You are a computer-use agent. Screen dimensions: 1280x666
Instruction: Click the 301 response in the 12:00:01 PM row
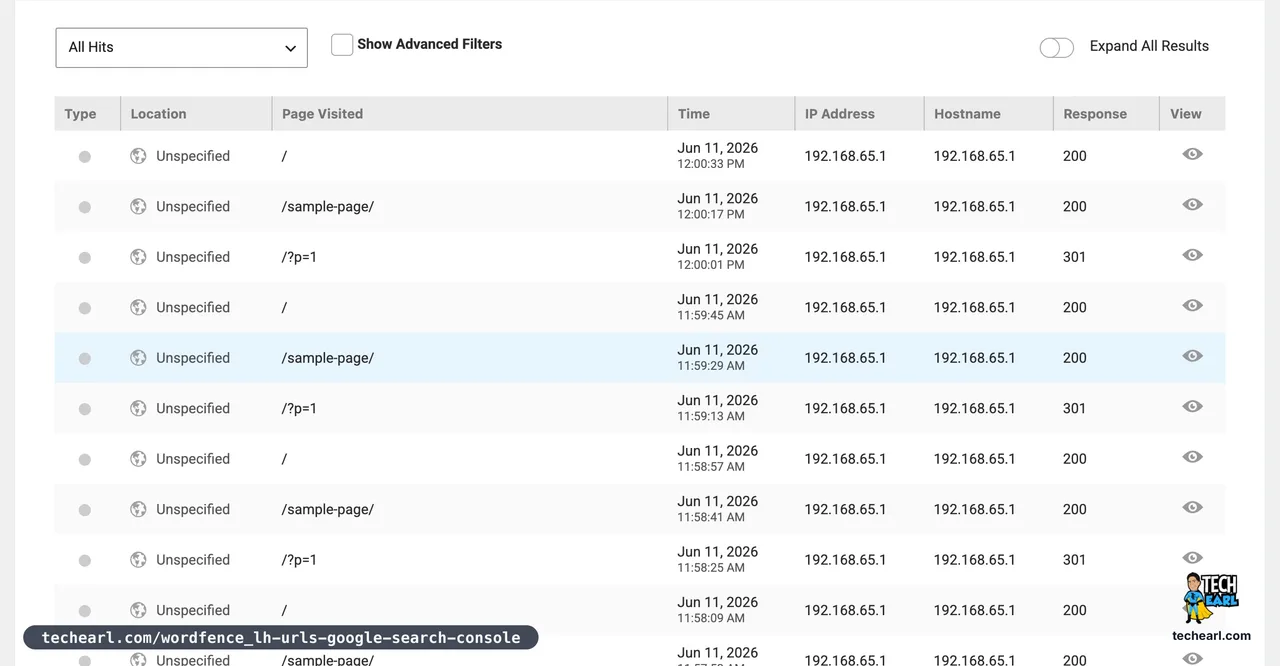click(1074, 257)
